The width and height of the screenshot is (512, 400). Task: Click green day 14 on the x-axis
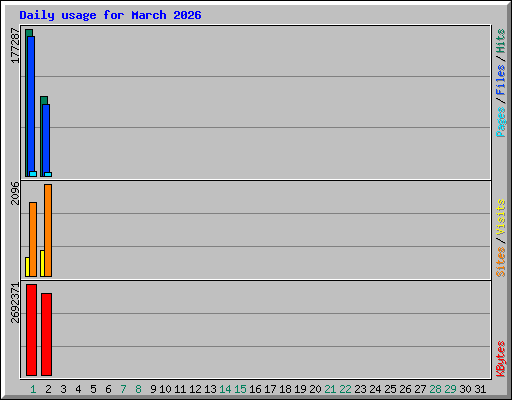point(225,389)
